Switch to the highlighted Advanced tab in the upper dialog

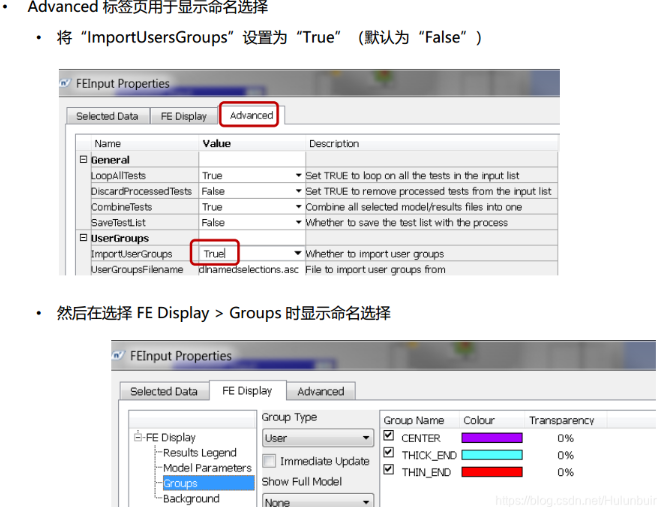click(x=251, y=115)
